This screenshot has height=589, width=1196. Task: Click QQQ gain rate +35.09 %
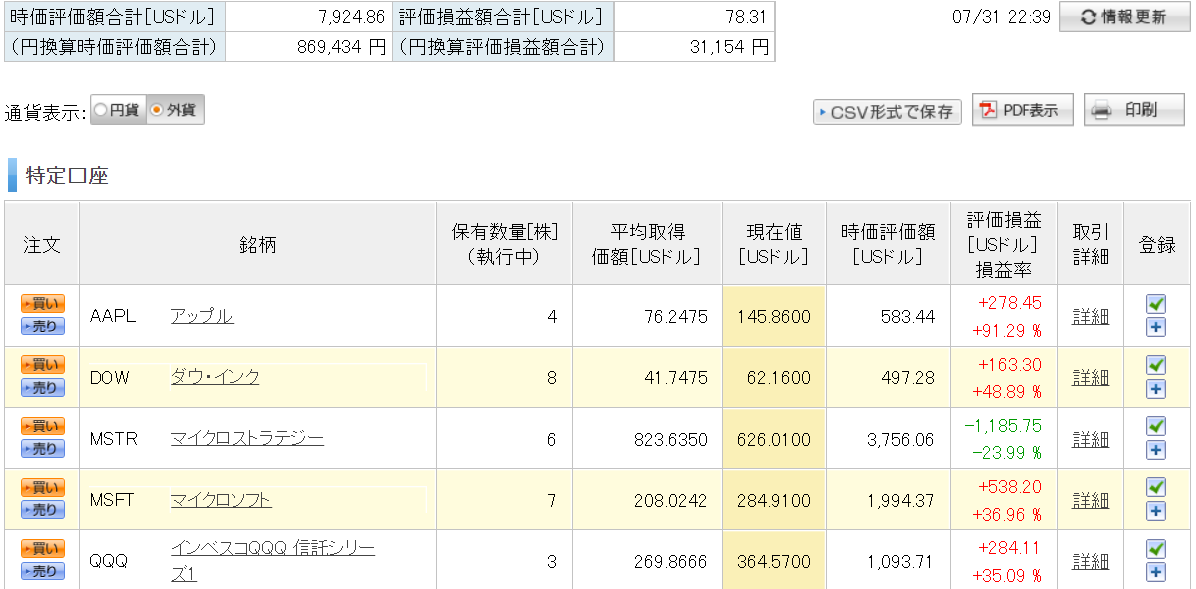click(x=1007, y=575)
